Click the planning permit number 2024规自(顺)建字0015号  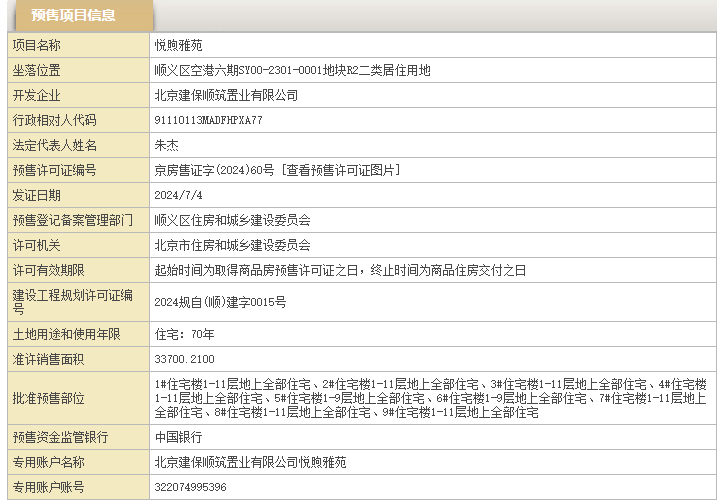(x=220, y=301)
